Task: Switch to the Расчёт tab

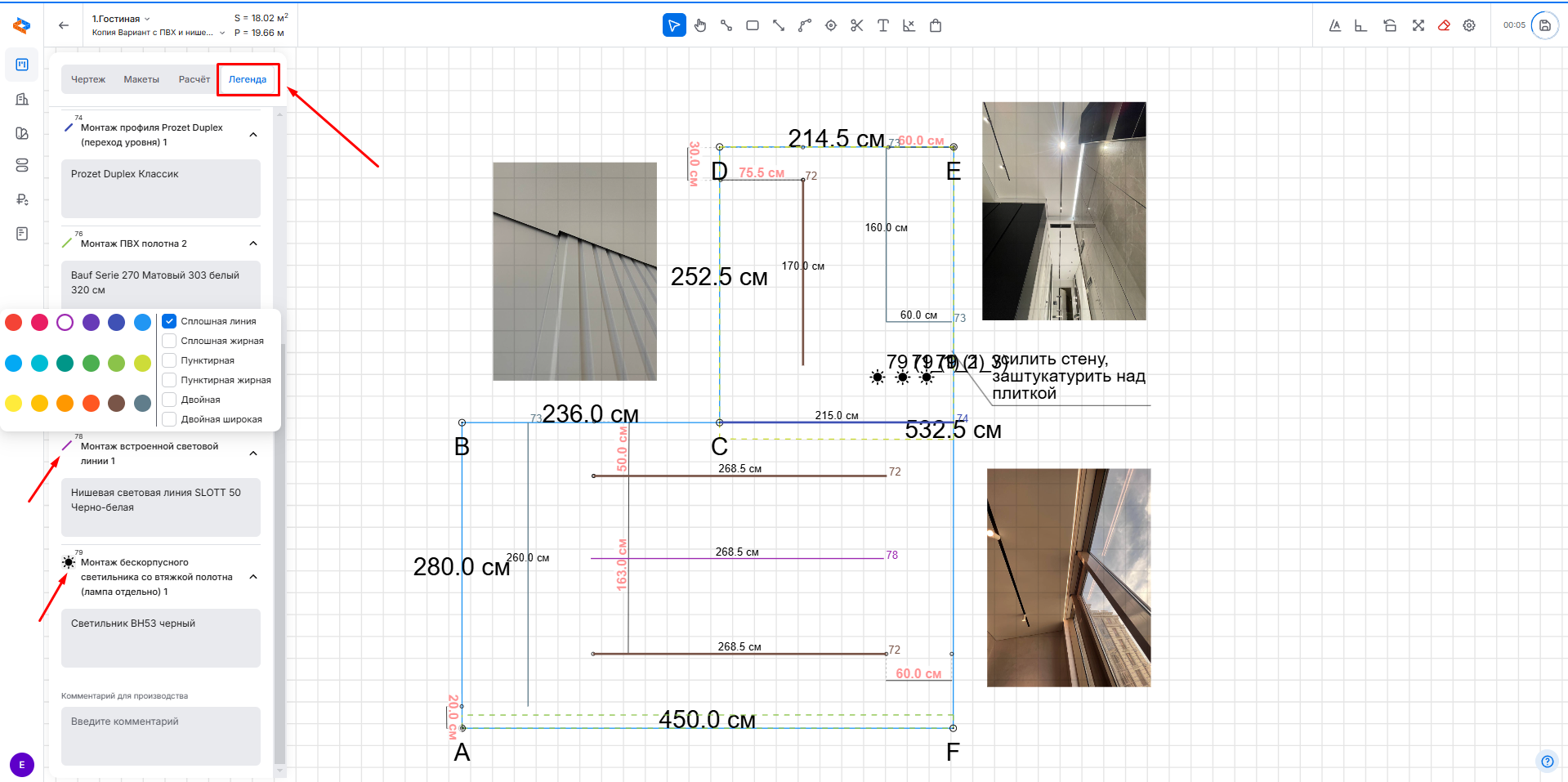Action: tap(194, 79)
